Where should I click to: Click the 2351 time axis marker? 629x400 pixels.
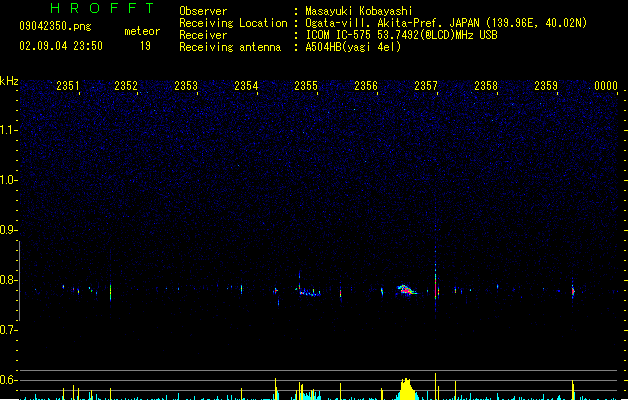[x=68, y=86]
